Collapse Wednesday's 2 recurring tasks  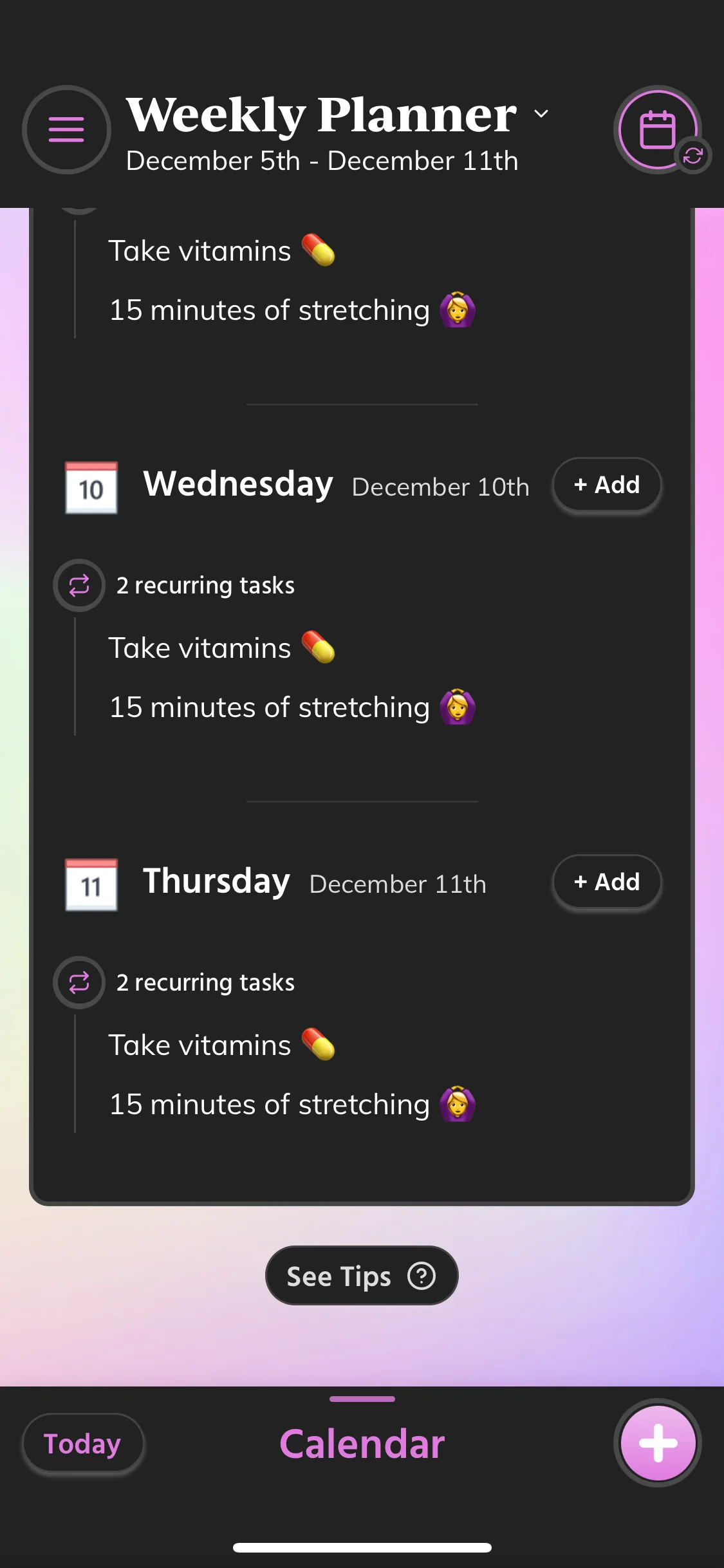pyautogui.click(x=205, y=586)
